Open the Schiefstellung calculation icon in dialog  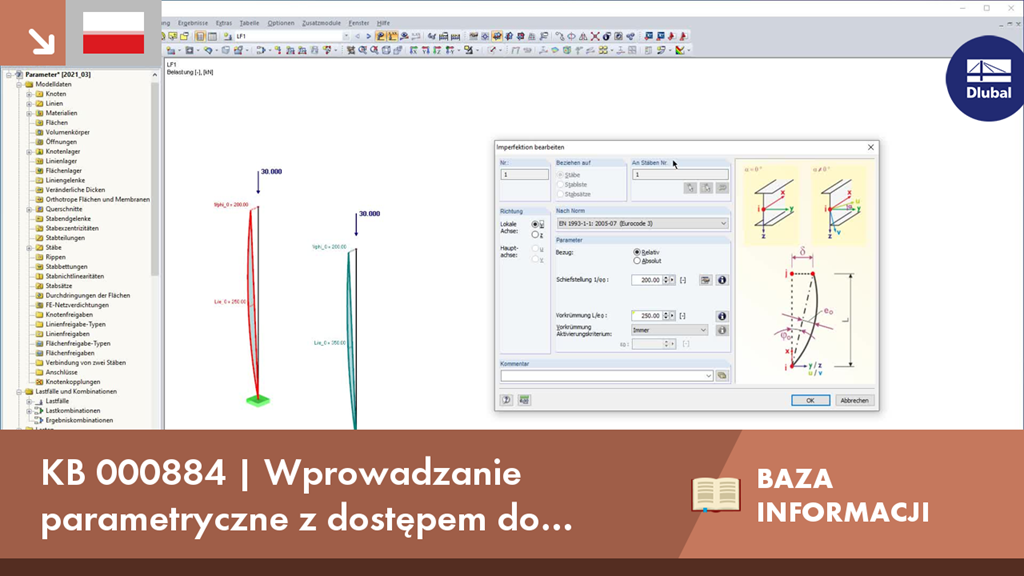pos(705,280)
